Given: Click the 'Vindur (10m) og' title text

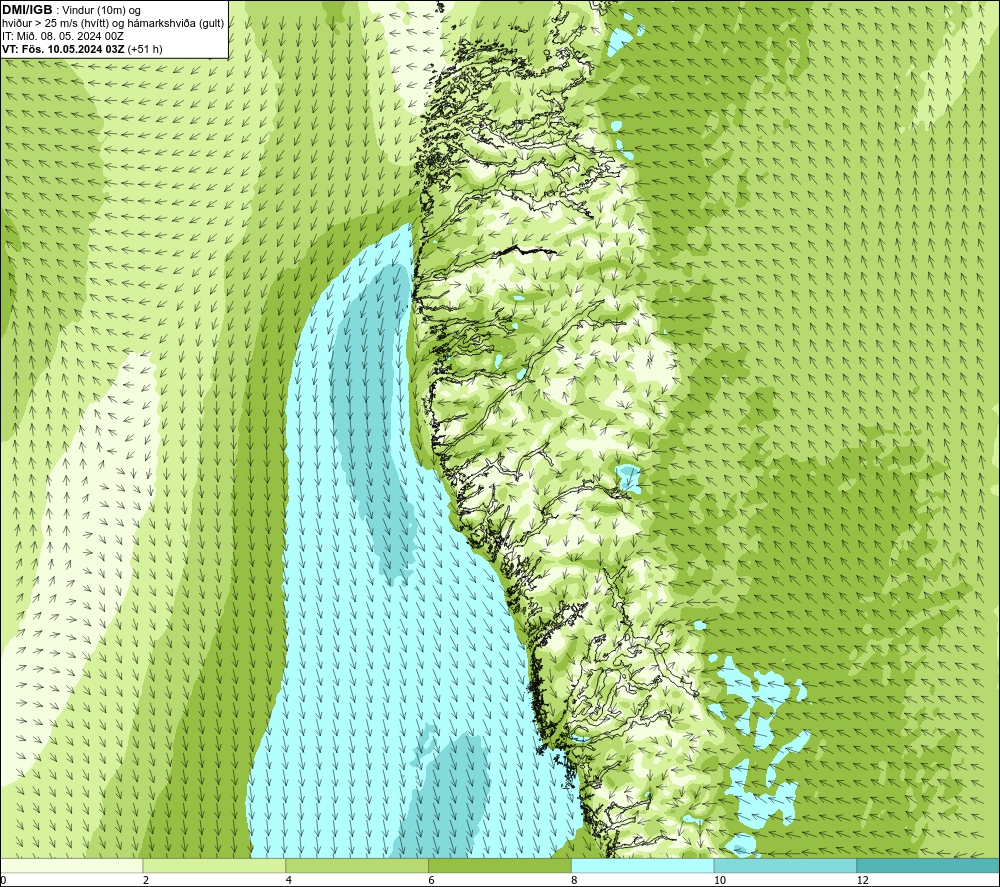Looking at the screenshot, I should (101, 11).
